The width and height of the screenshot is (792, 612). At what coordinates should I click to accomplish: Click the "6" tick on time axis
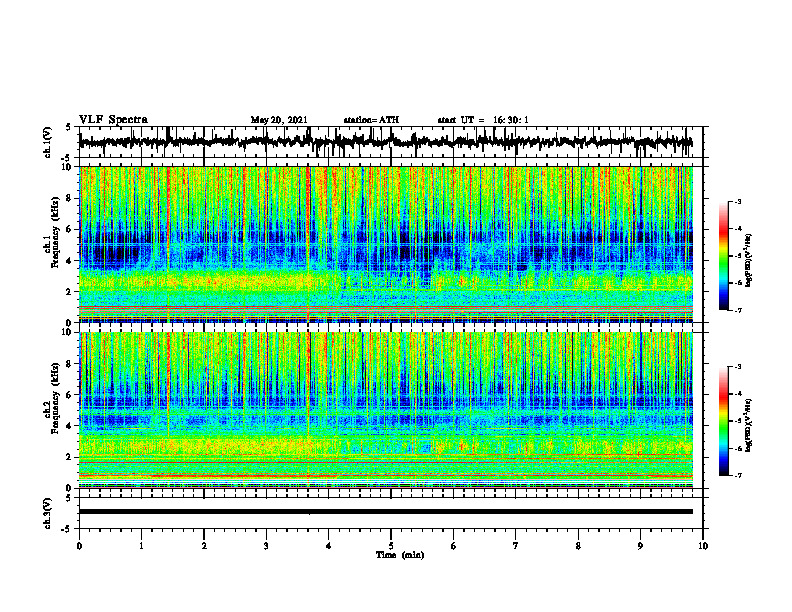pos(454,546)
